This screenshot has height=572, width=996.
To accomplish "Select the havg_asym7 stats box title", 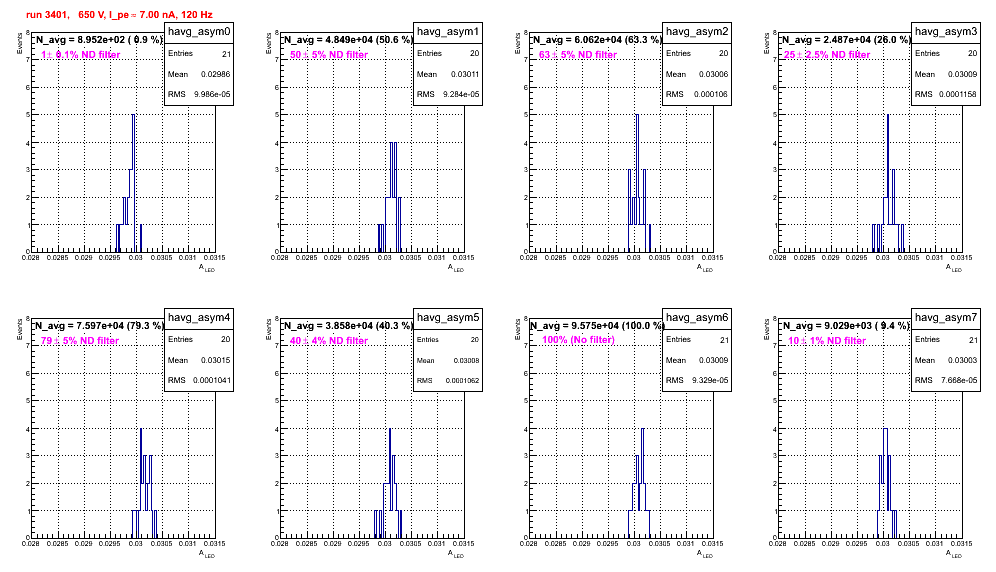I will click(946, 318).
